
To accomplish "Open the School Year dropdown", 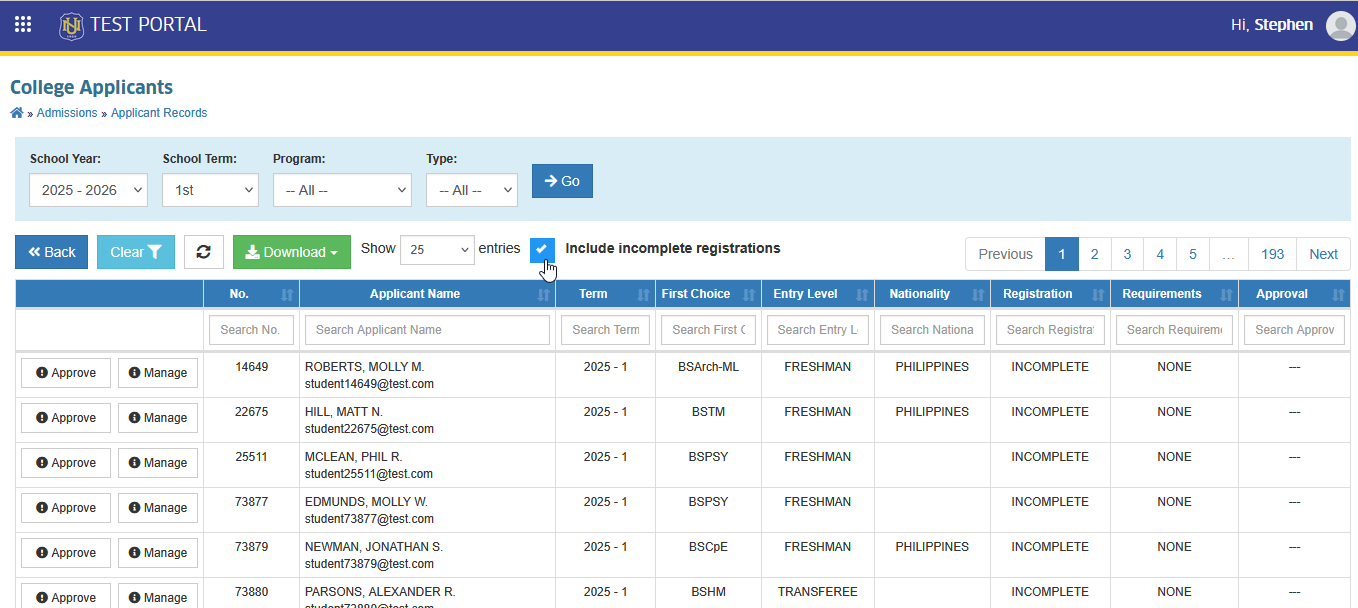I will [88, 190].
